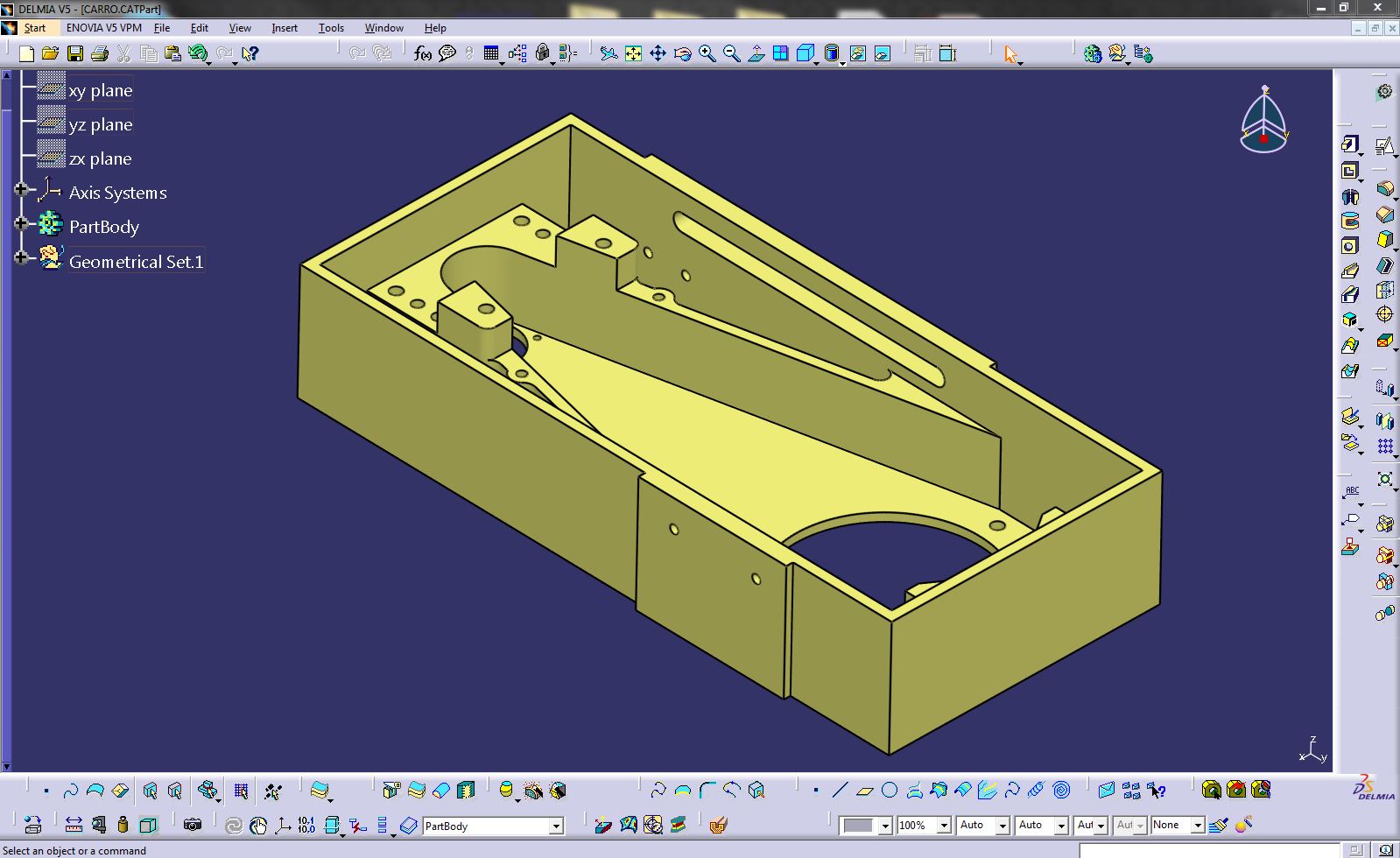Open the Window menu
1400x858 pixels.
(x=384, y=28)
